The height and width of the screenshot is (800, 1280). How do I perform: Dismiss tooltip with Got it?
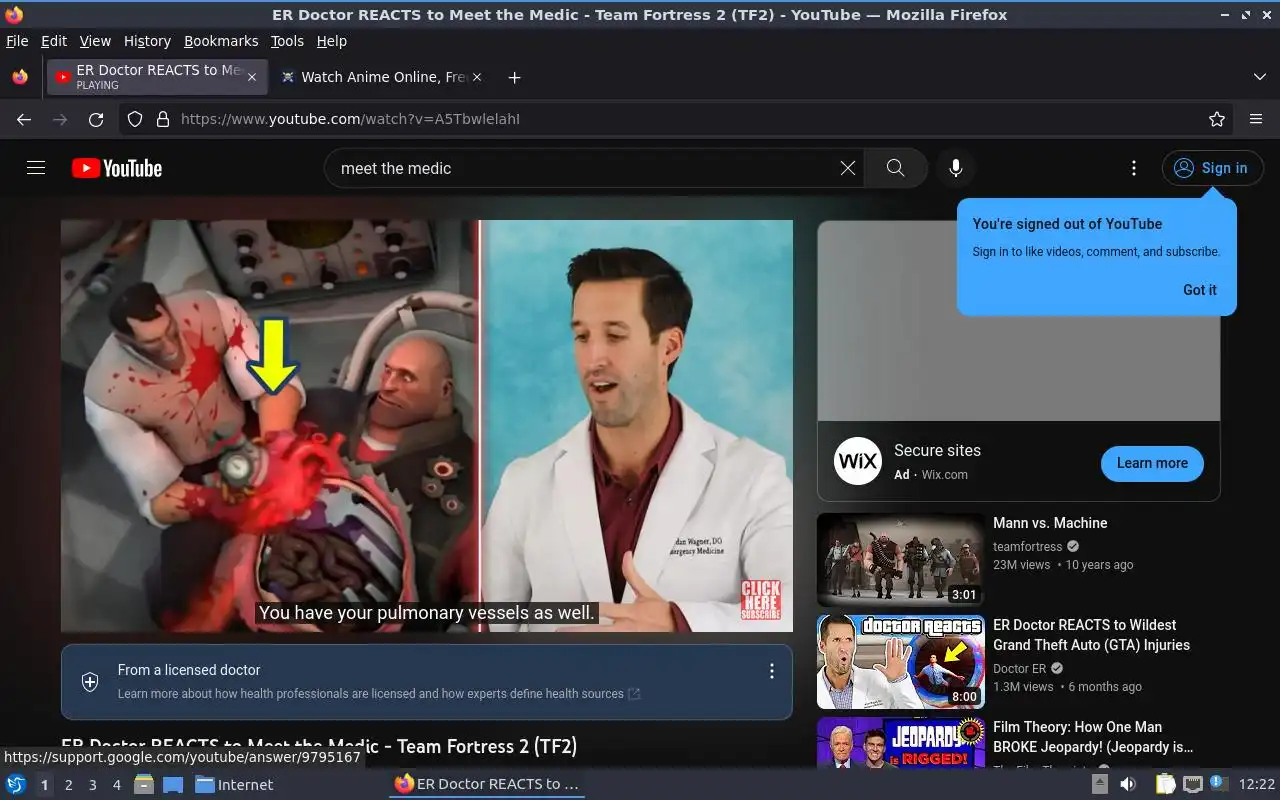click(1199, 290)
